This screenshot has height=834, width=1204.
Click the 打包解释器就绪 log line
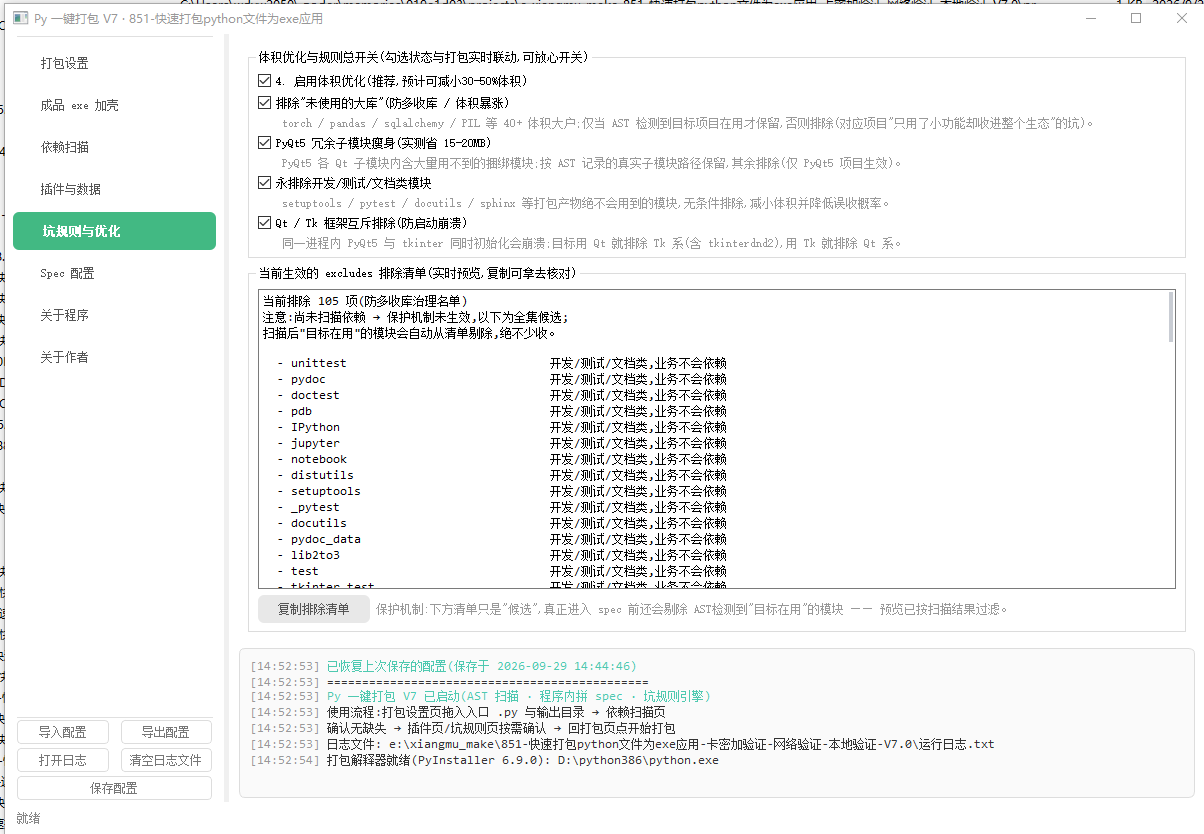click(484, 760)
